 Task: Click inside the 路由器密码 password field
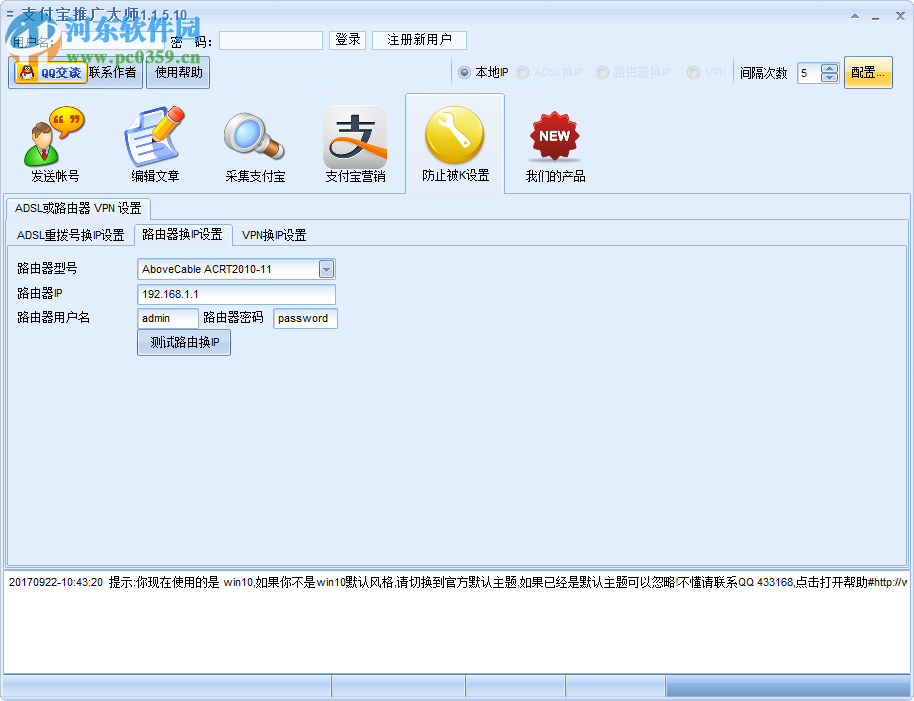[x=305, y=318]
